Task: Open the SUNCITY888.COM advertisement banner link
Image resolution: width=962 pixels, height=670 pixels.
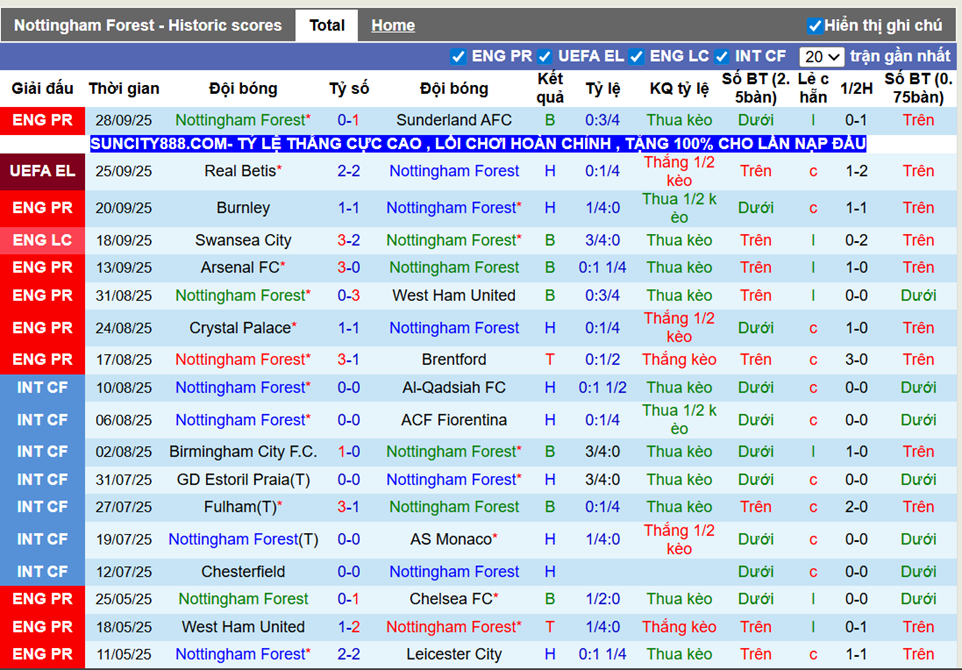Action: (x=478, y=144)
